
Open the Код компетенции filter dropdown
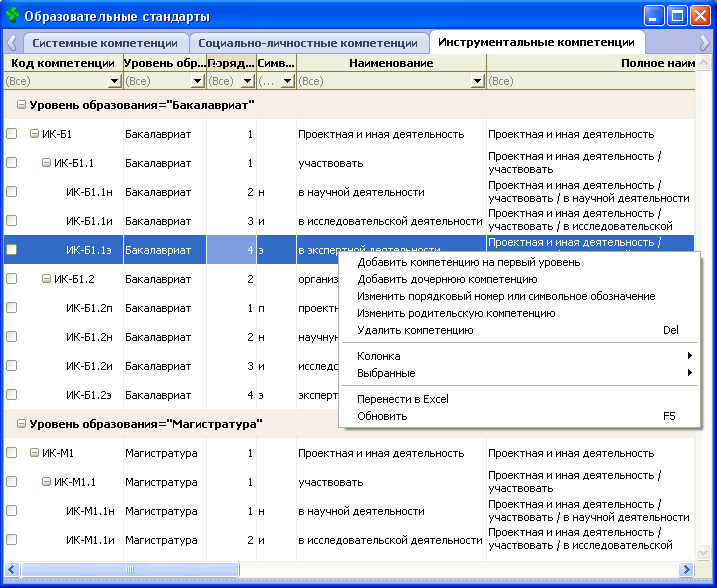click(114, 81)
